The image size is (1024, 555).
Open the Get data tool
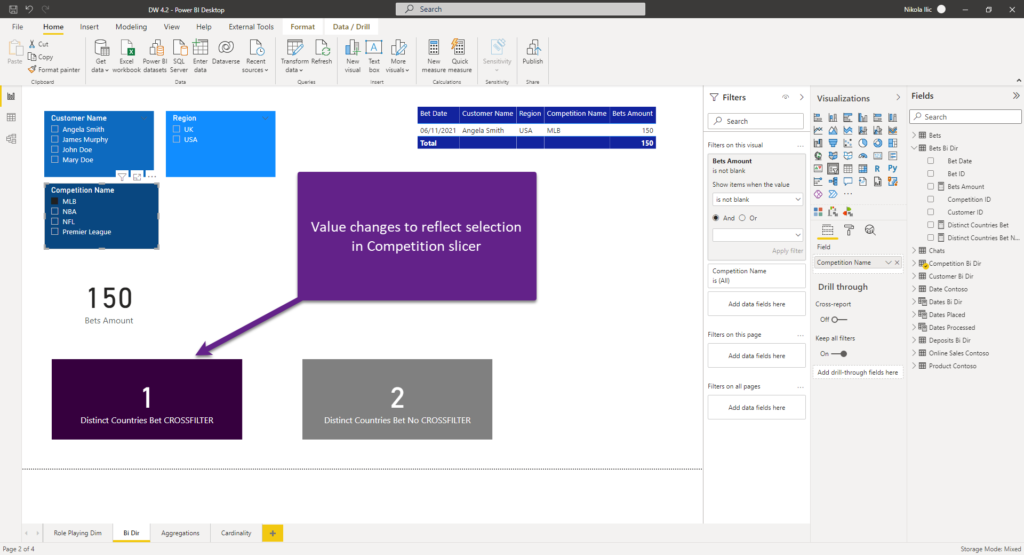[100, 56]
